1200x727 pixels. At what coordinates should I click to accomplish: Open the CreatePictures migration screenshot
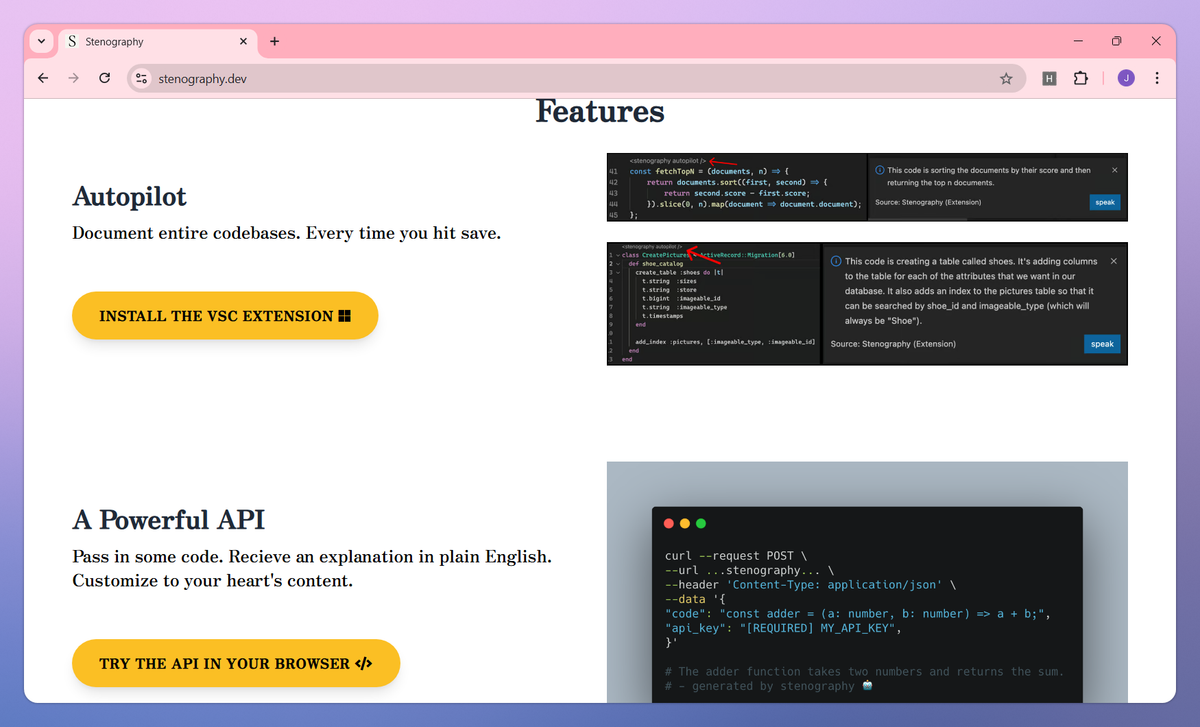[x=867, y=304]
